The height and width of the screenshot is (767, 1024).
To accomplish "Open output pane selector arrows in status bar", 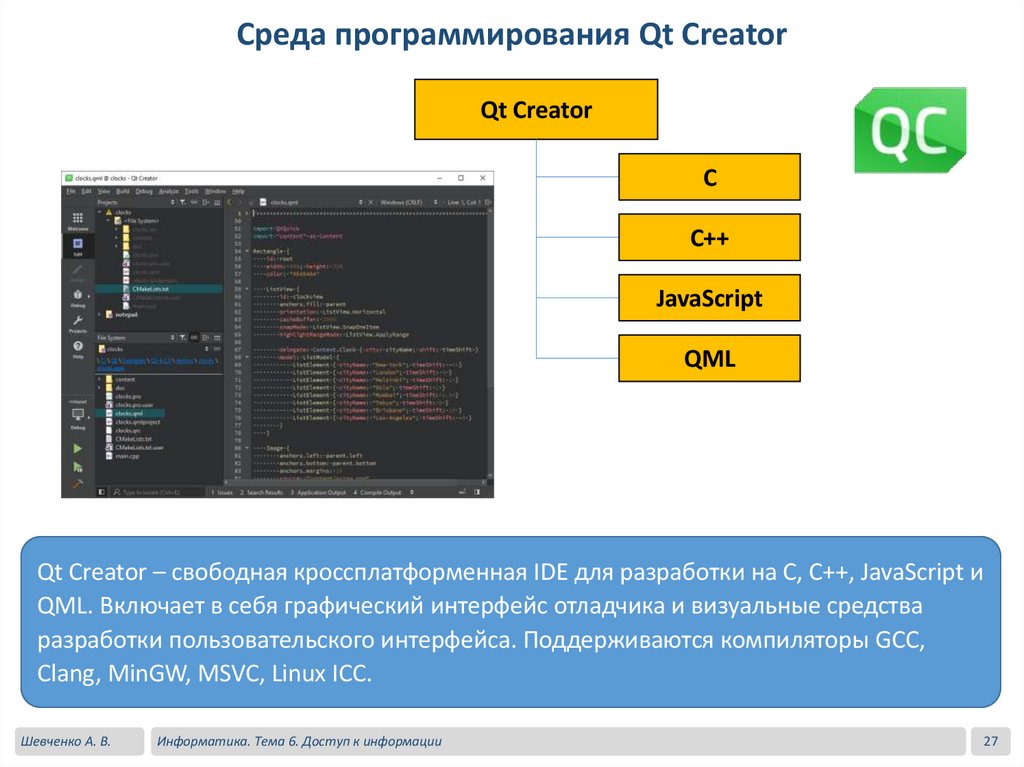I will [411, 492].
